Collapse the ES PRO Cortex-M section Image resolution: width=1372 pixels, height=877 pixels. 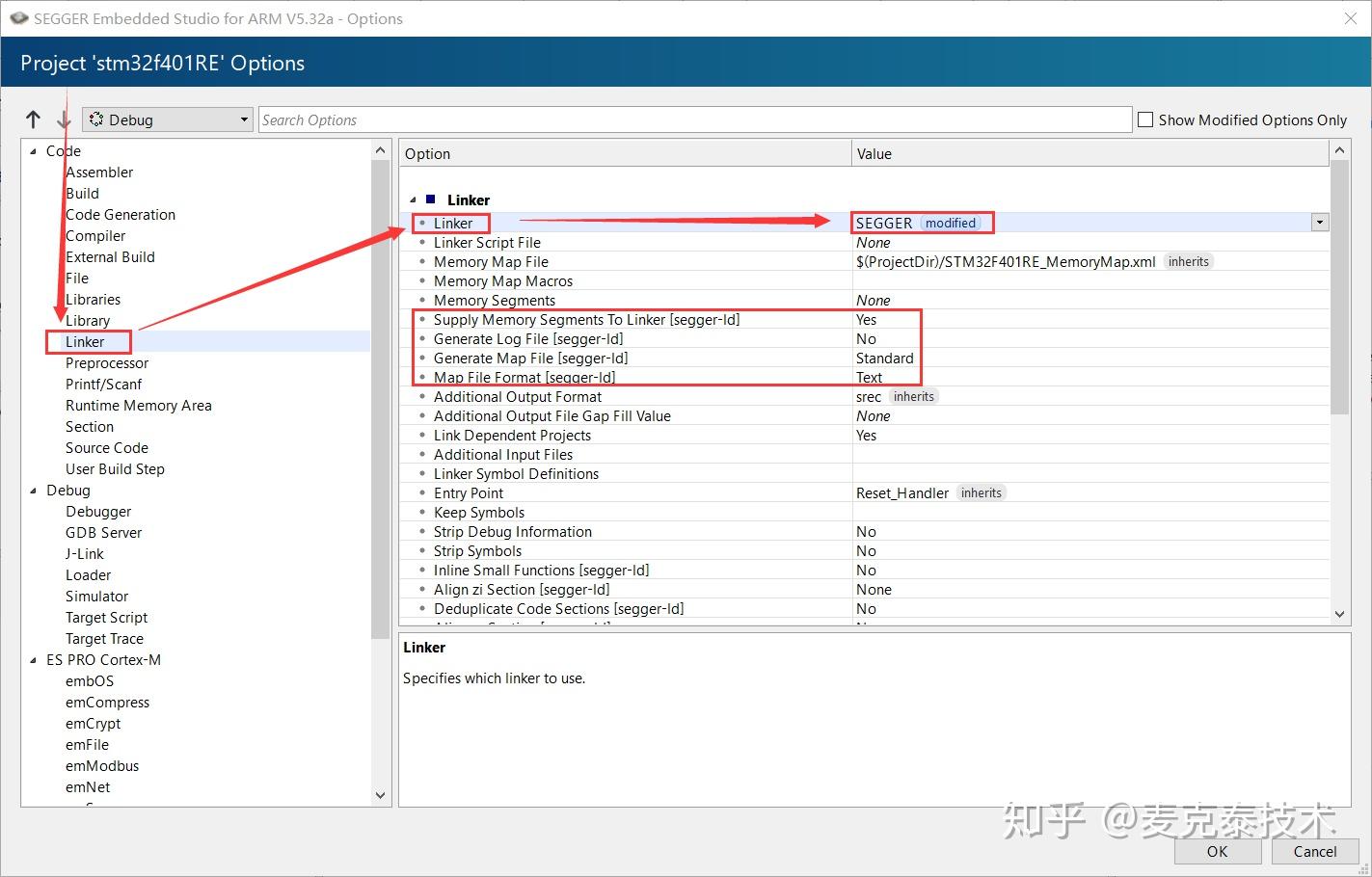34,659
